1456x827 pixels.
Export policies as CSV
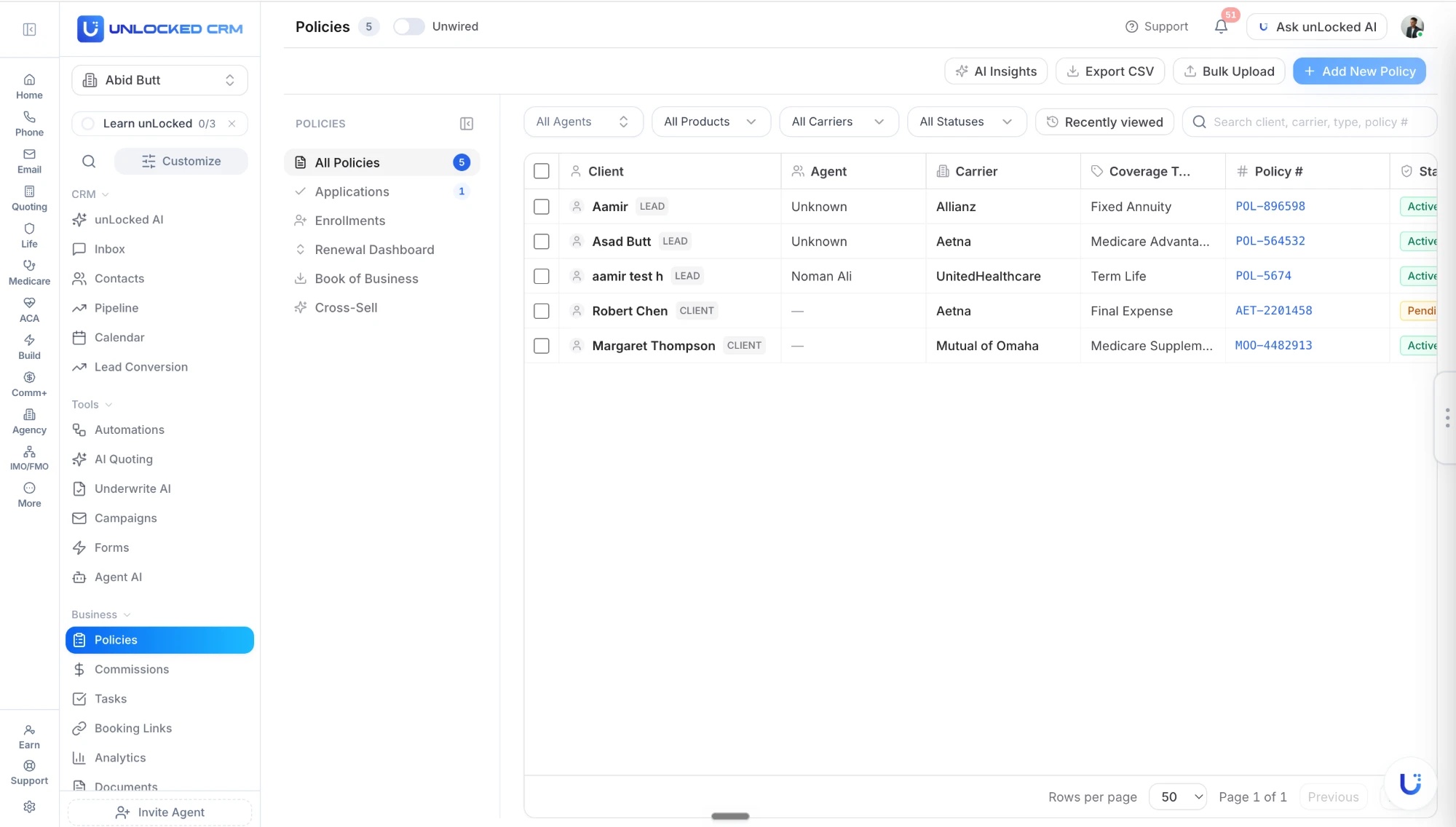1109,71
